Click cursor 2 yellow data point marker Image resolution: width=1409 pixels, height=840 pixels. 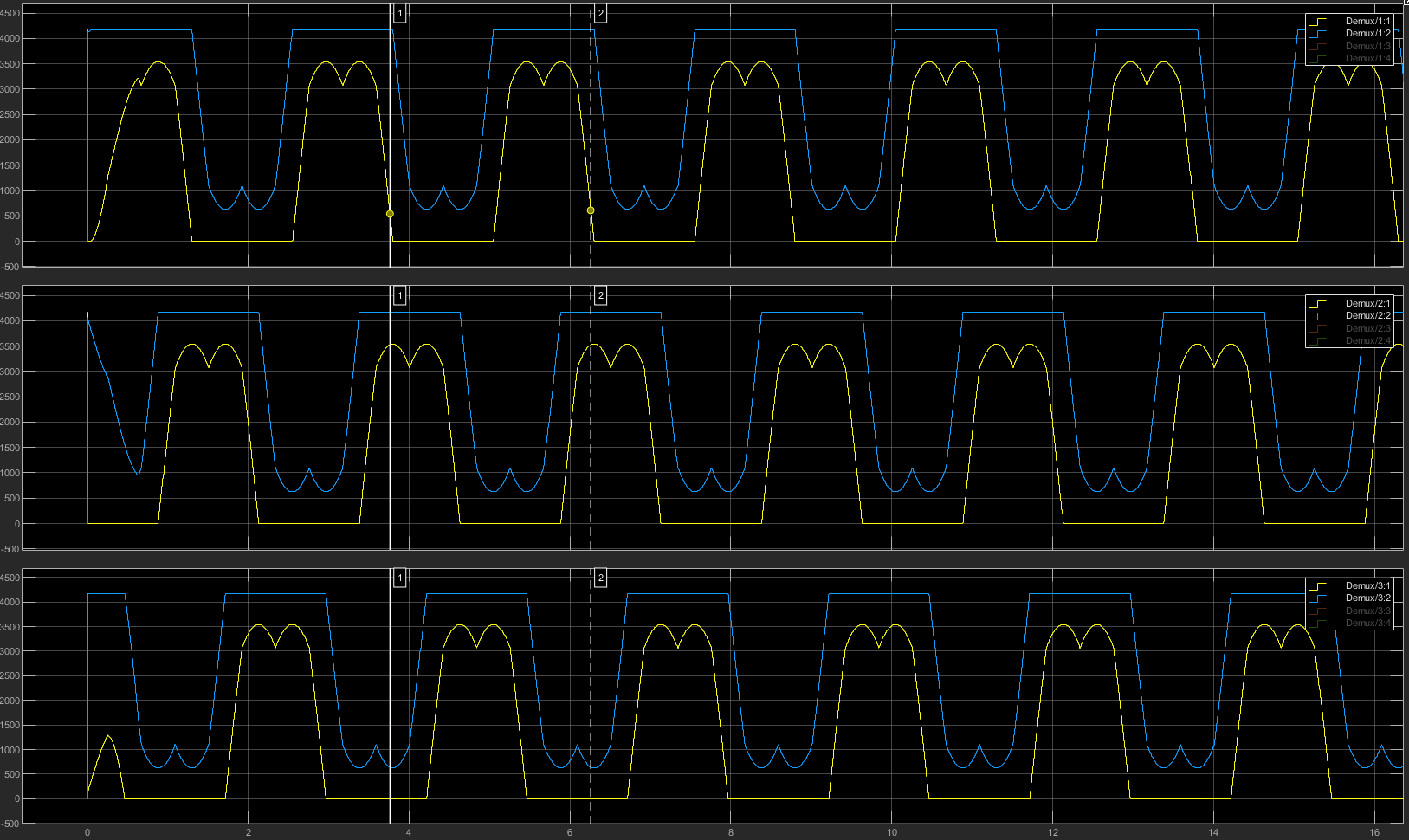point(591,210)
